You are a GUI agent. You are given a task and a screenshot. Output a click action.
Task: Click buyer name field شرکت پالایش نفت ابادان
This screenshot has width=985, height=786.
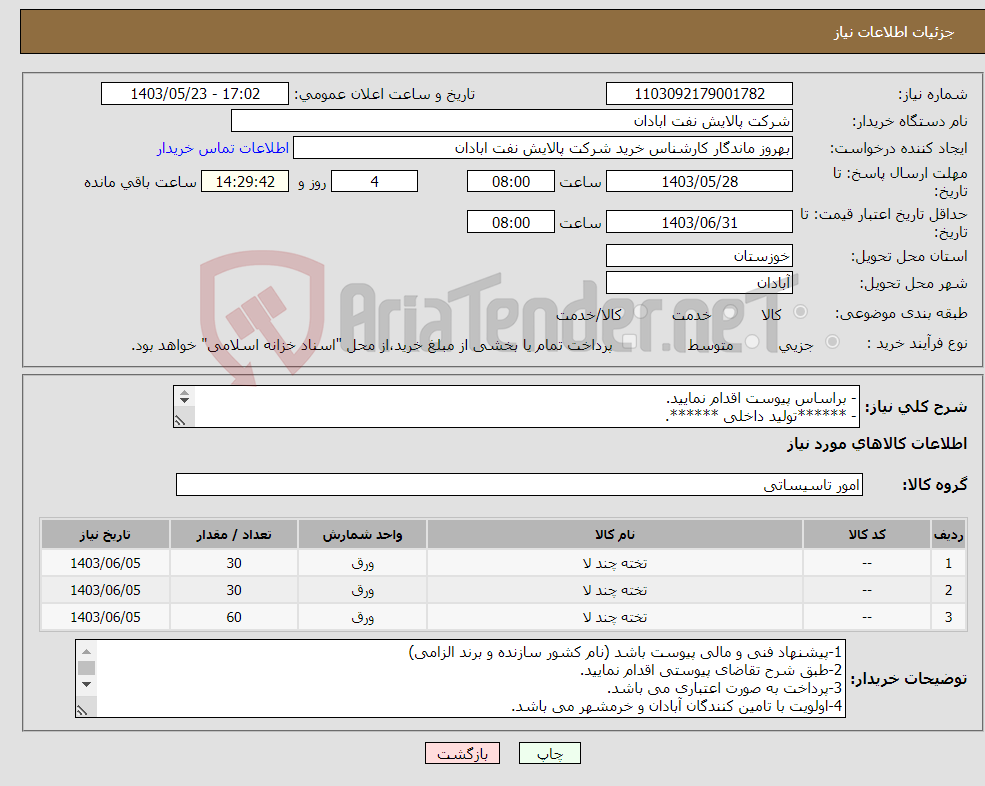coord(512,121)
